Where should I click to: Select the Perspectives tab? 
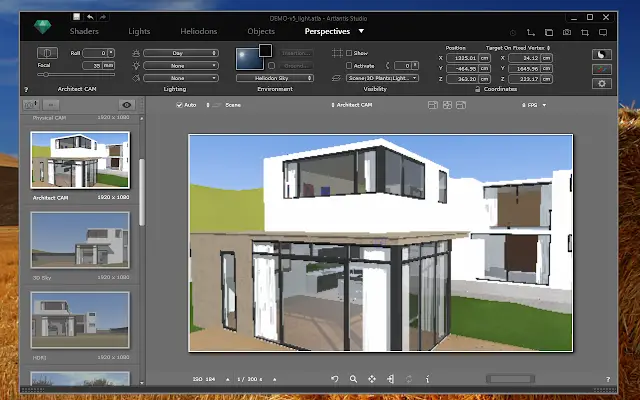click(x=327, y=31)
